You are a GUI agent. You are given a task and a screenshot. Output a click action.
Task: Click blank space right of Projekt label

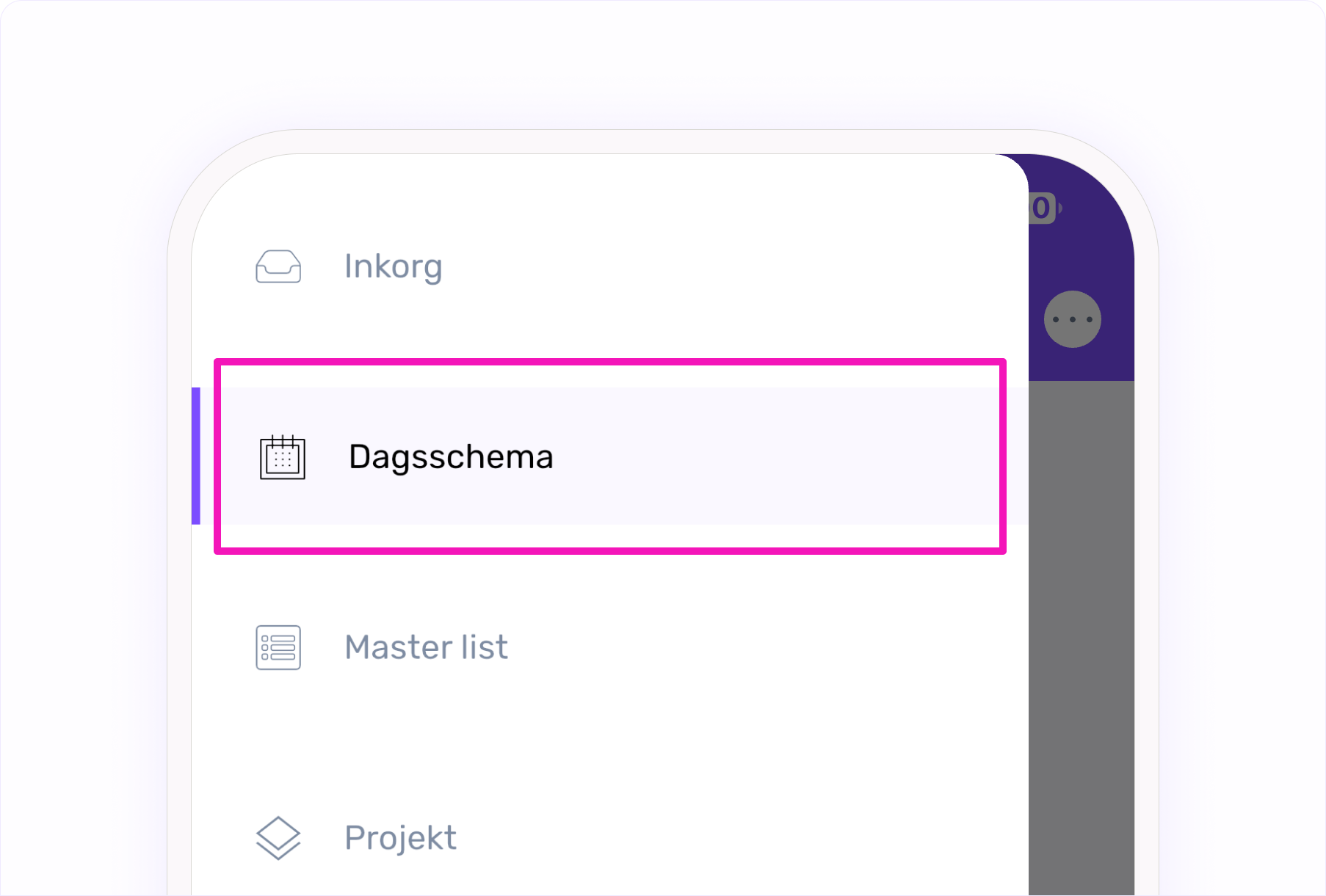click(734, 837)
